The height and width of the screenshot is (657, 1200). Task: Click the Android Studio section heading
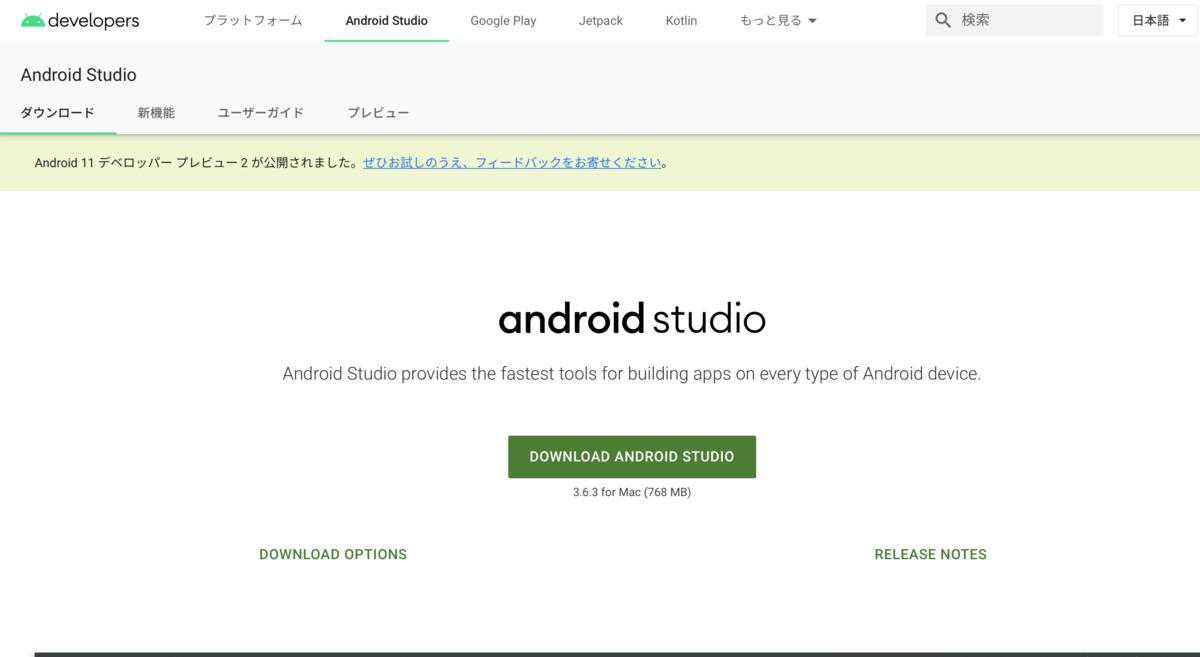tap(78, 75)
